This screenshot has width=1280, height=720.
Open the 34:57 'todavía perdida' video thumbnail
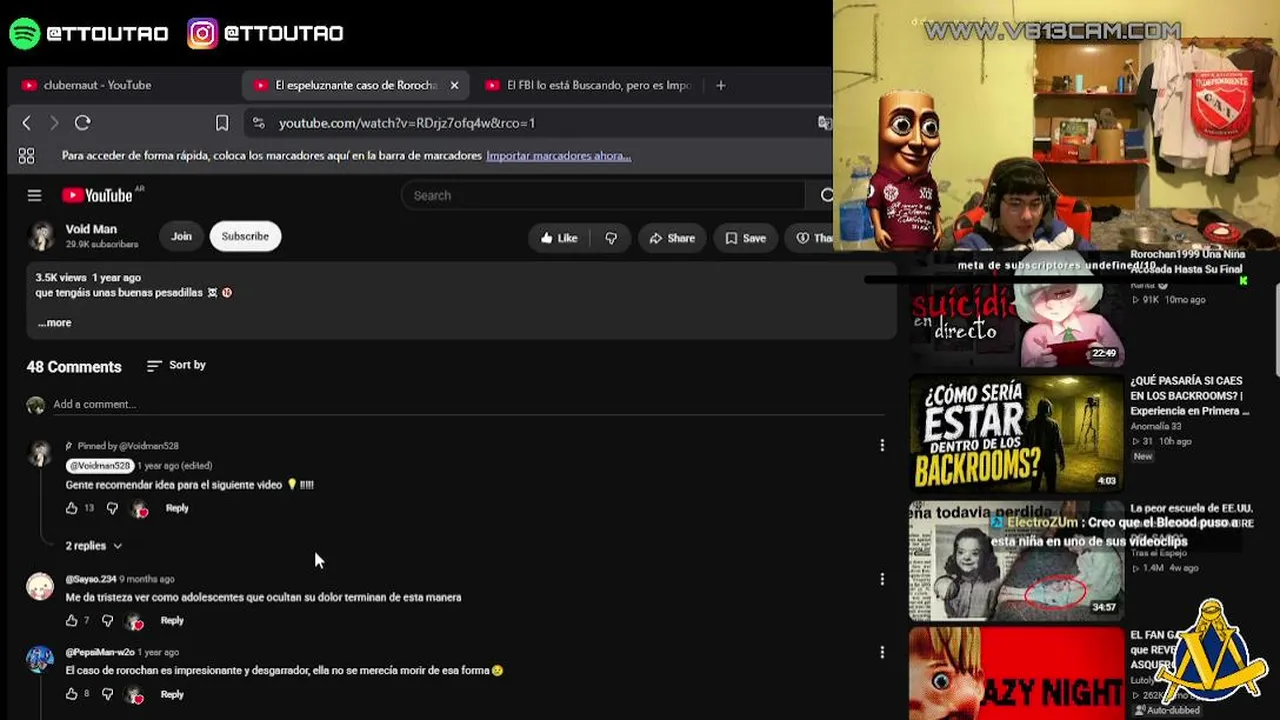tap(1017, 561)
